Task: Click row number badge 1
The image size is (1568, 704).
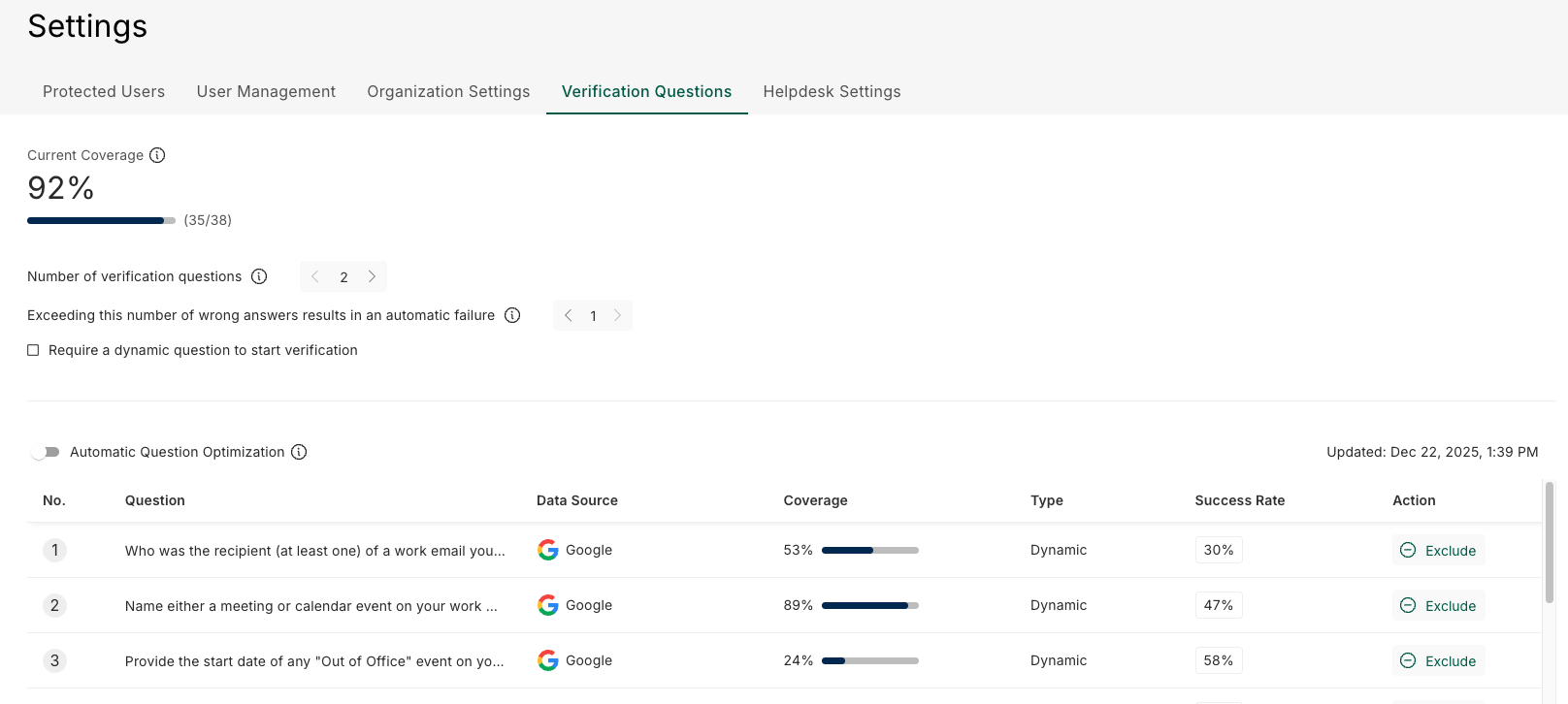Action: 54,550
